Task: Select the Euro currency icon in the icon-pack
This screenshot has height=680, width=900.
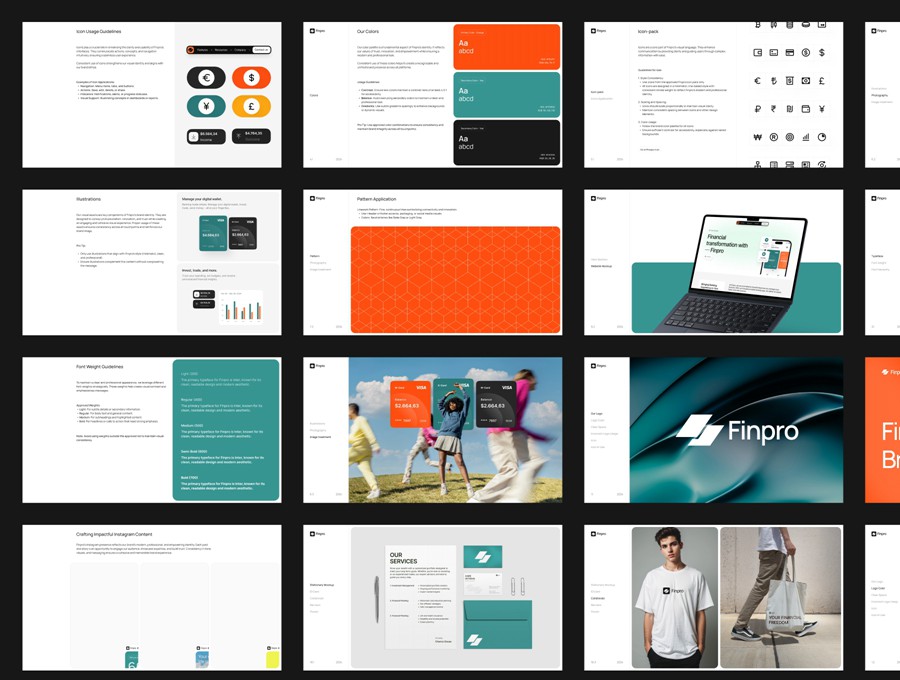Action: (757, 80)
